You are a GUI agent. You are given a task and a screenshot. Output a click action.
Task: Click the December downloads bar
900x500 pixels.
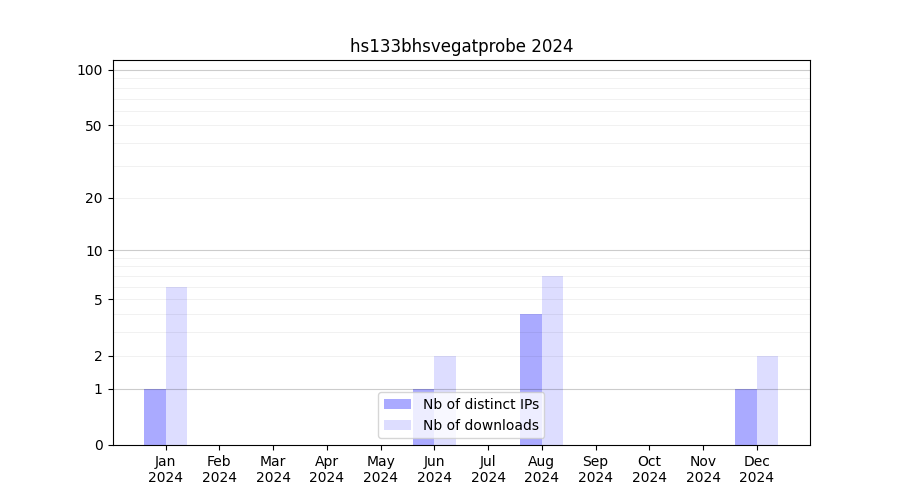[767, 400]
